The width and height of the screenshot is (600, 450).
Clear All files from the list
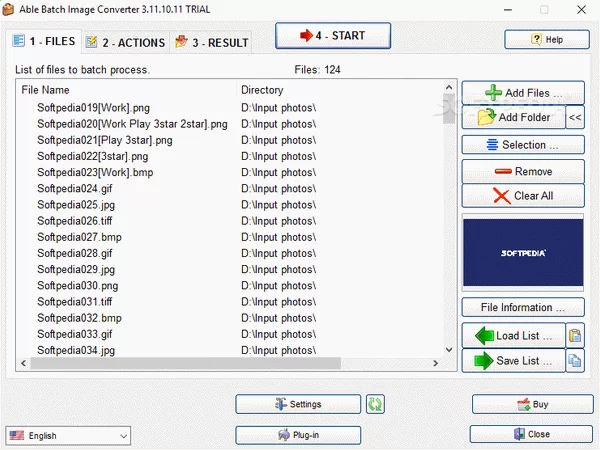tap(522, 196)
